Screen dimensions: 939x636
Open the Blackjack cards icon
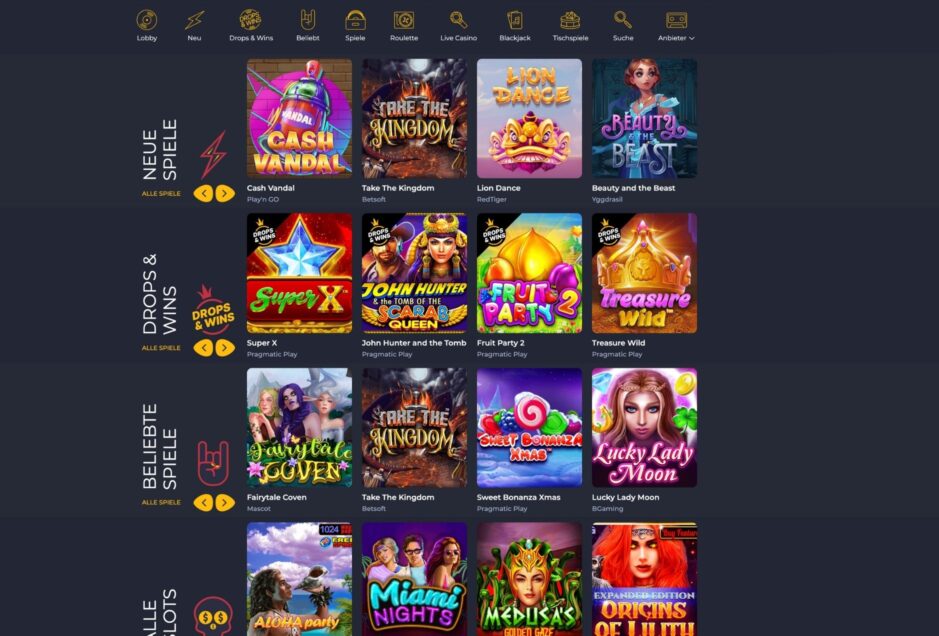pyautogui.click(x=514, y=20)
